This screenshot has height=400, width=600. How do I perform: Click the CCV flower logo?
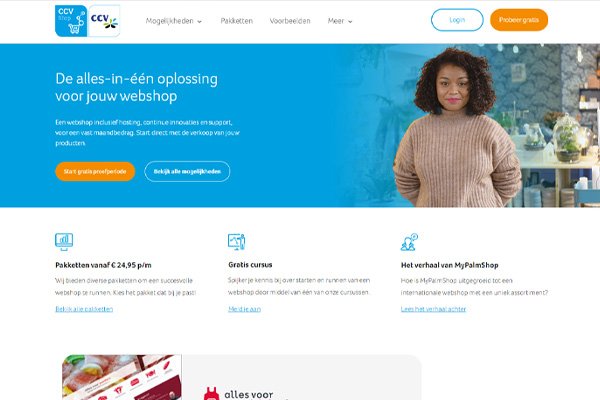click(x=104, y=21)
